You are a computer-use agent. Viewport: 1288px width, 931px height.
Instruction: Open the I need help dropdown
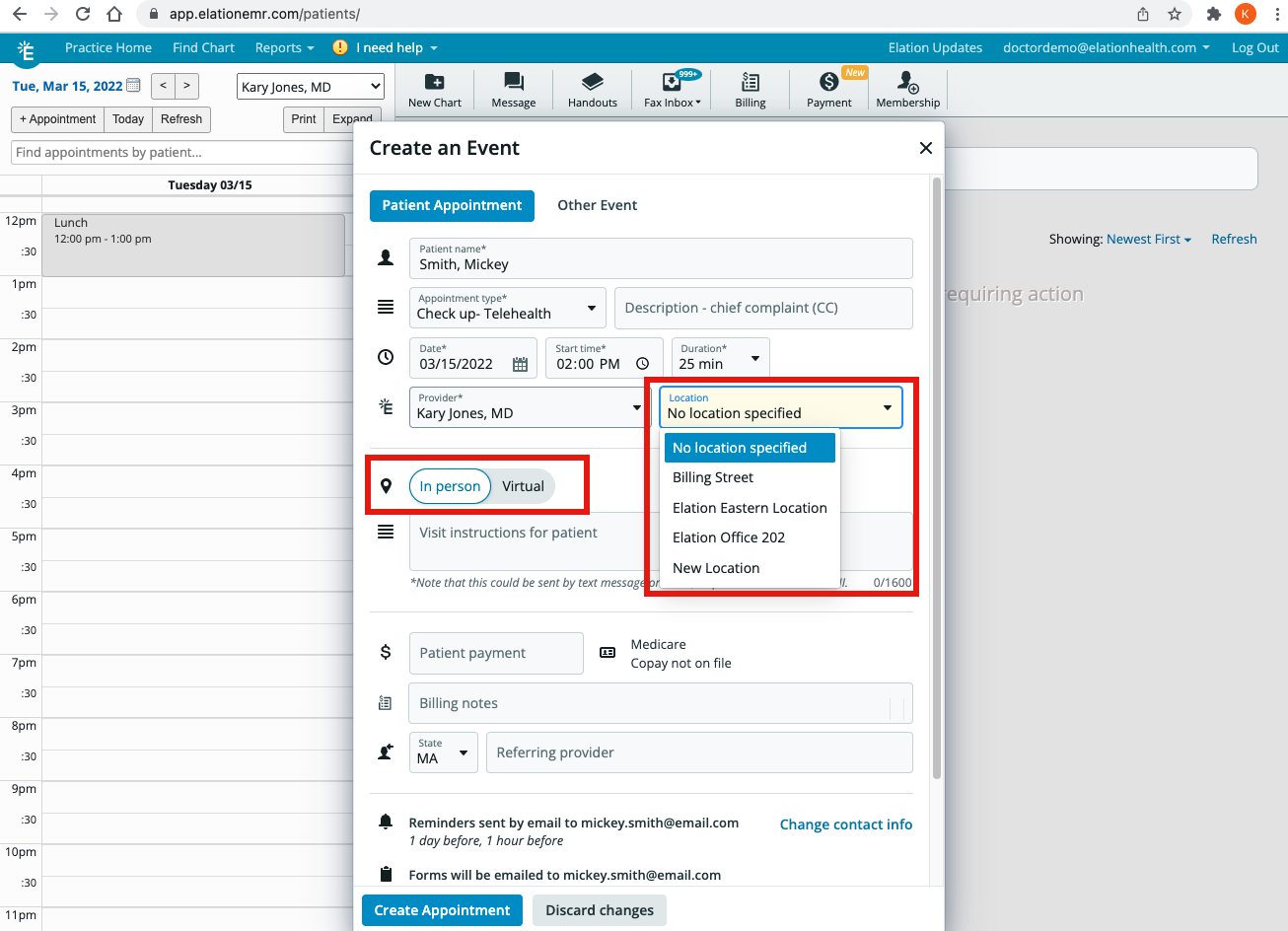(396, 47)
